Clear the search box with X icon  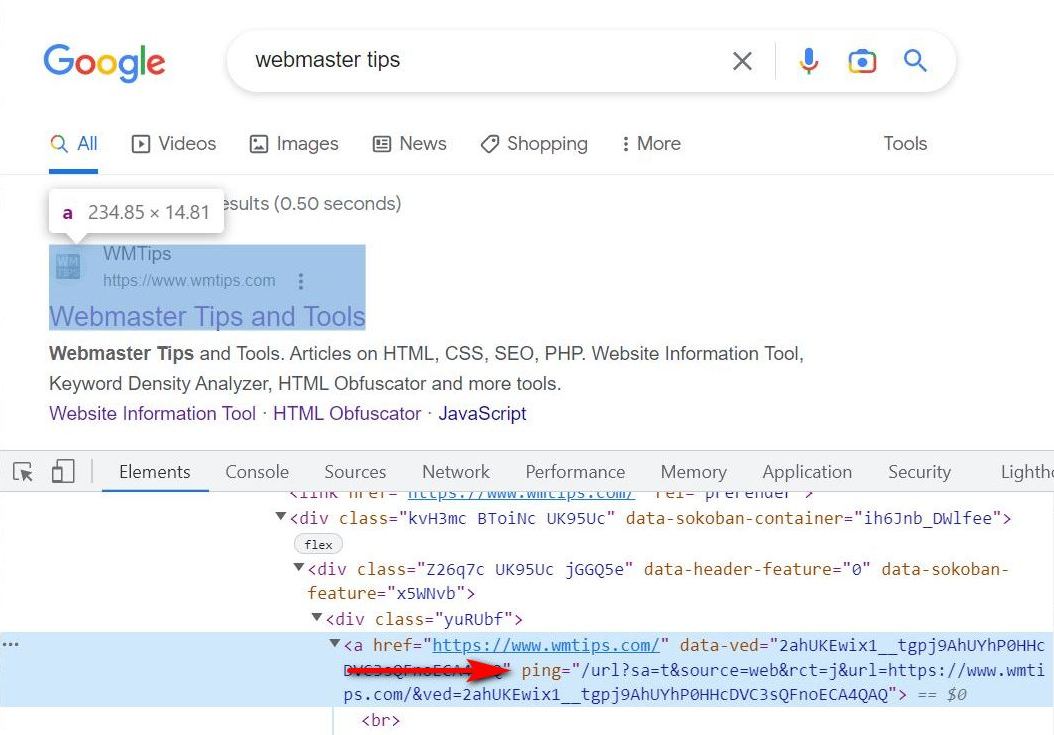(x=742, y=62)
